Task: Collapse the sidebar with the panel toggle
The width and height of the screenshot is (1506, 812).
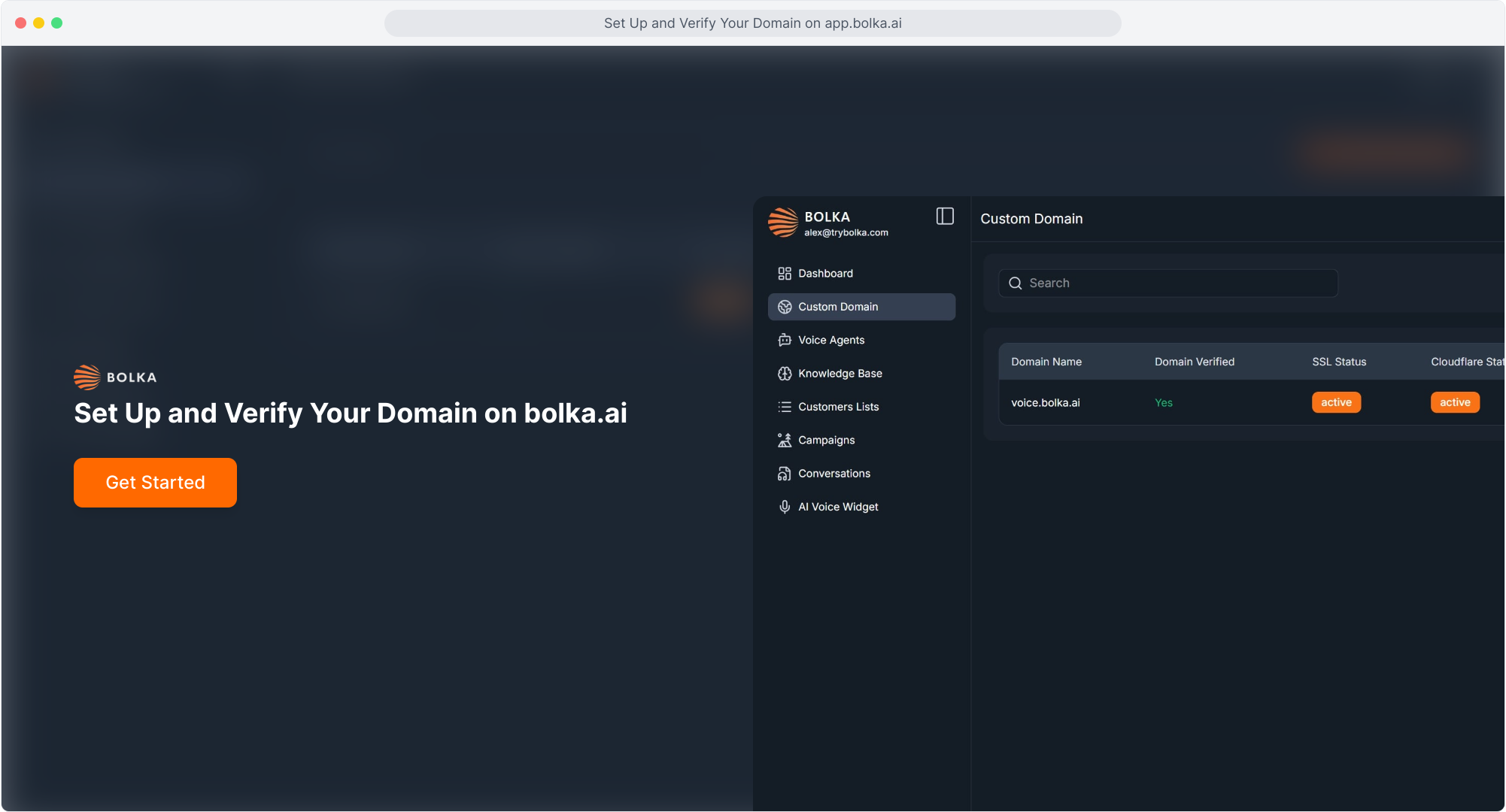Action: (x=945, y=217)
